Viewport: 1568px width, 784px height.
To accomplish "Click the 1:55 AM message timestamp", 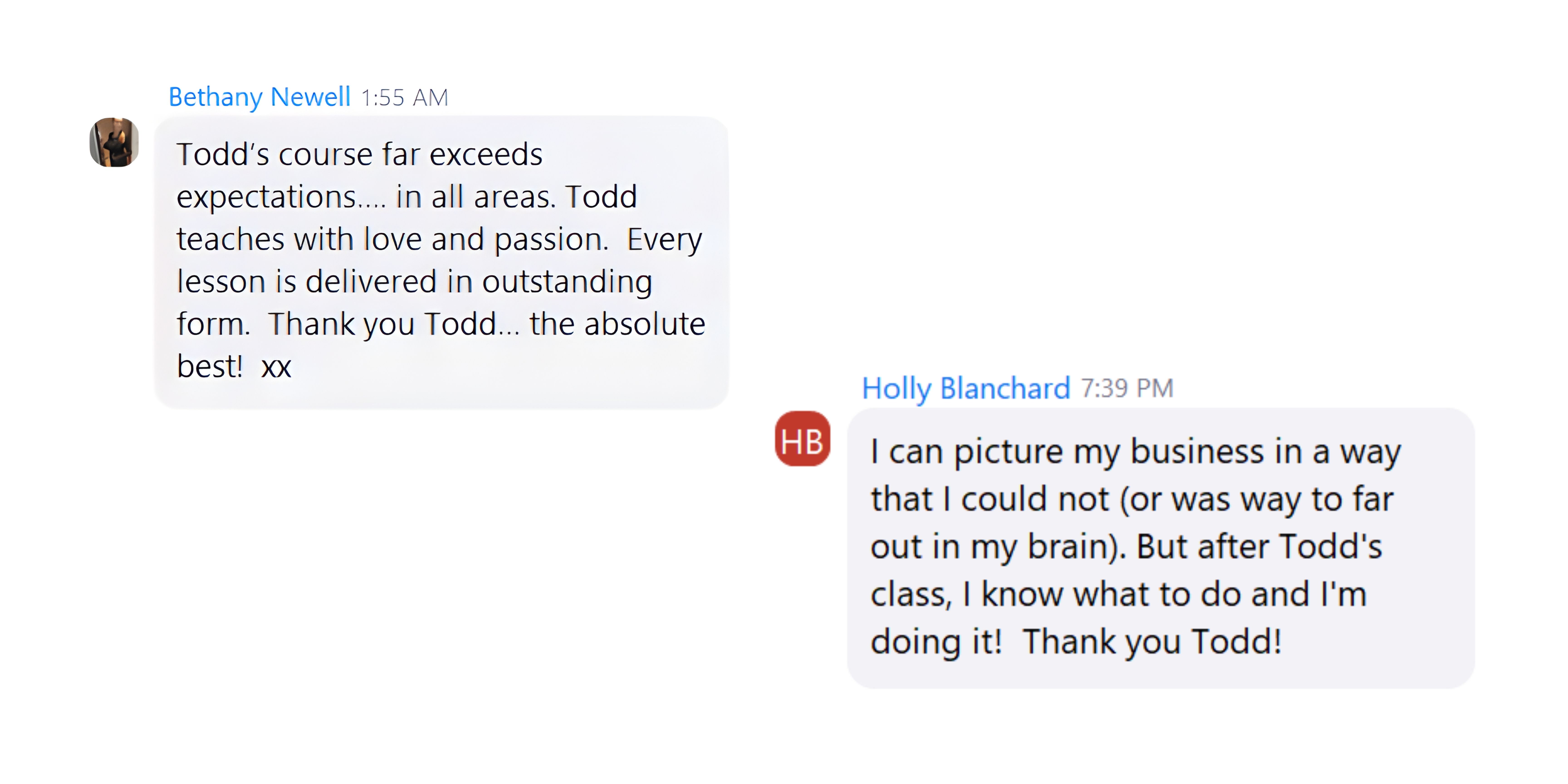I will coord(404,97).
